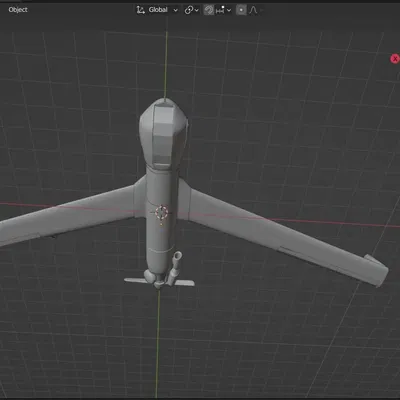
Task: Select the drone's nose canopy section
Action: tap(162, 136)
